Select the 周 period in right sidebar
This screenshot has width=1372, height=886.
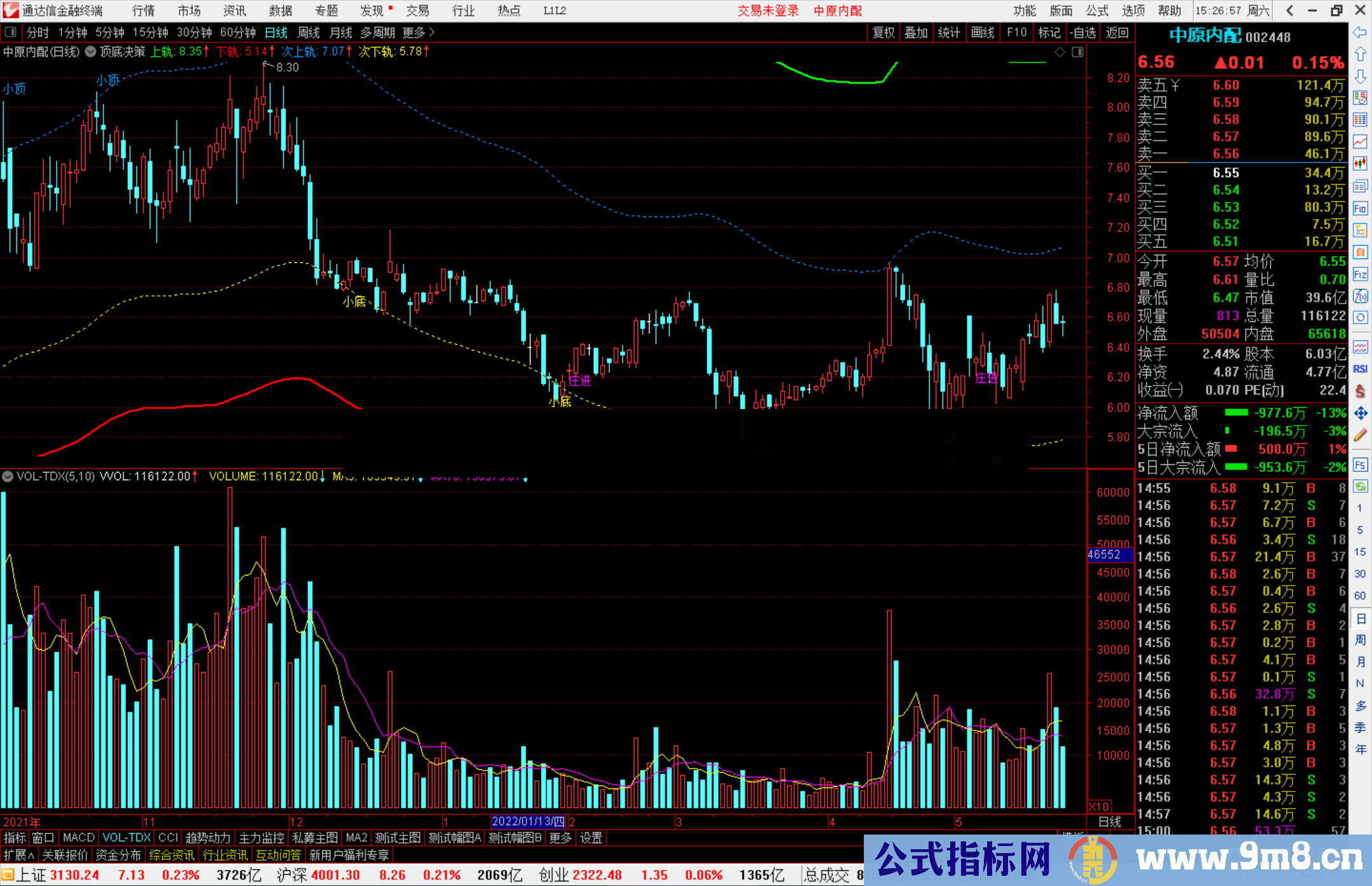click(x=1360, y=640)
